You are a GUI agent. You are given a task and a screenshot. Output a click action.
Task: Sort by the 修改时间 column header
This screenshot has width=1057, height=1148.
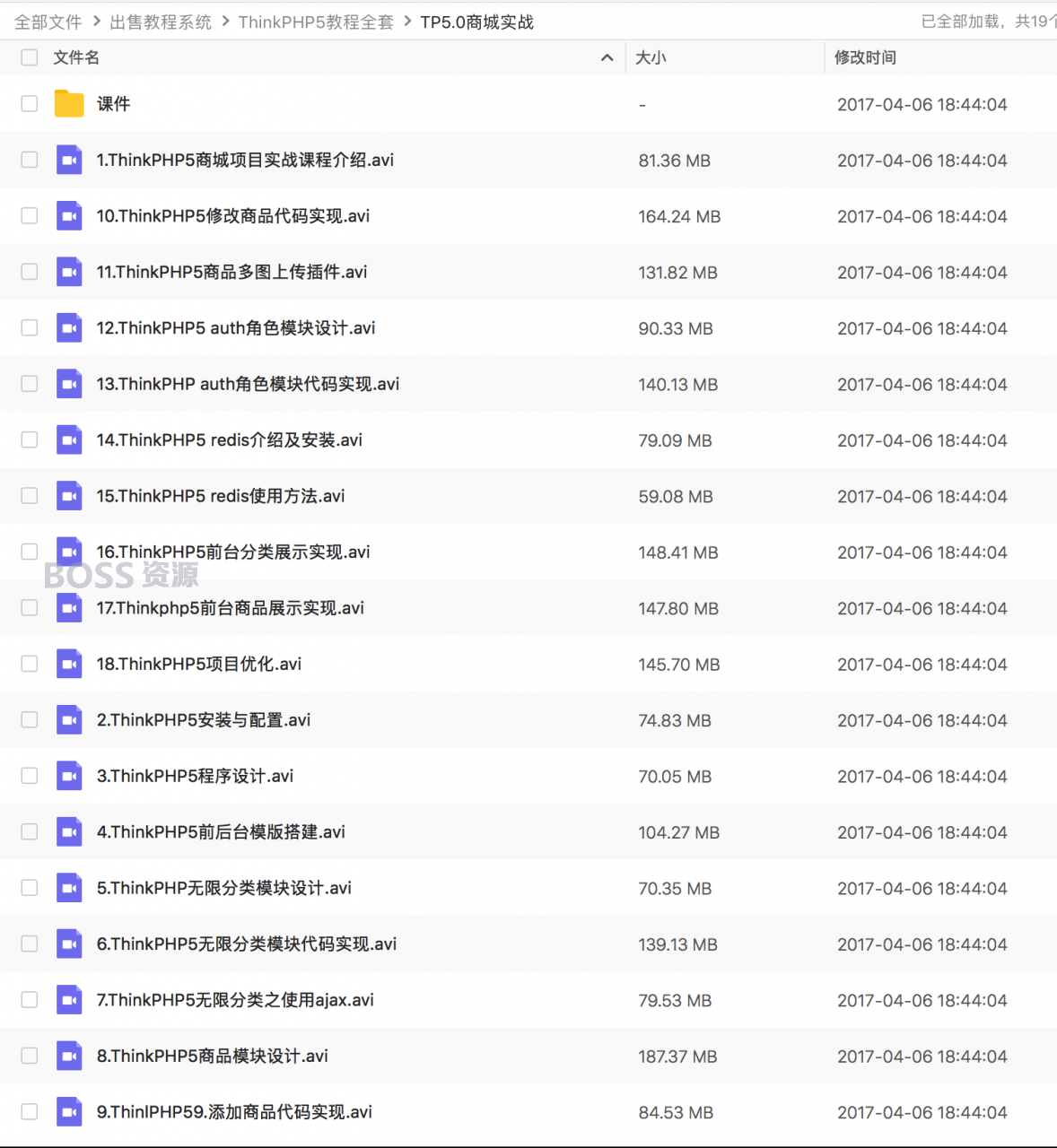pos(865,57)
